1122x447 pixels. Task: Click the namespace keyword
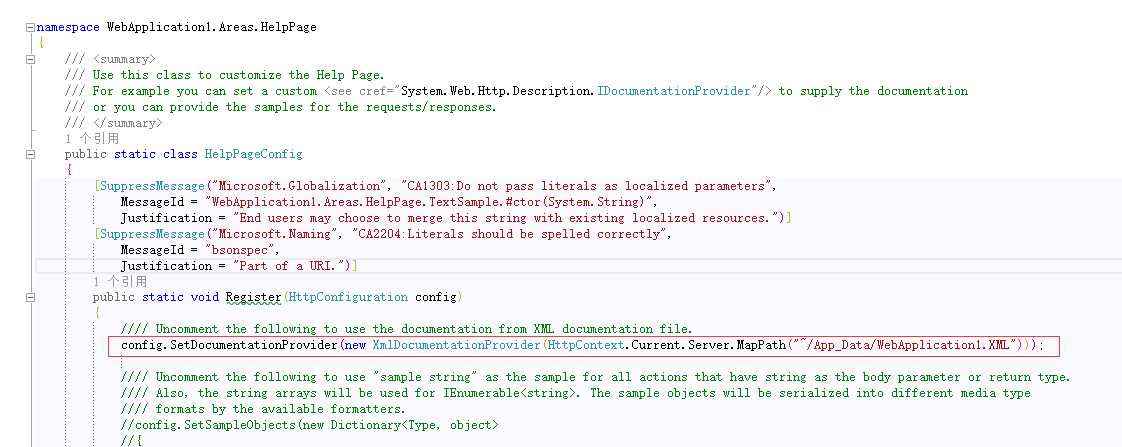[68, 27]
